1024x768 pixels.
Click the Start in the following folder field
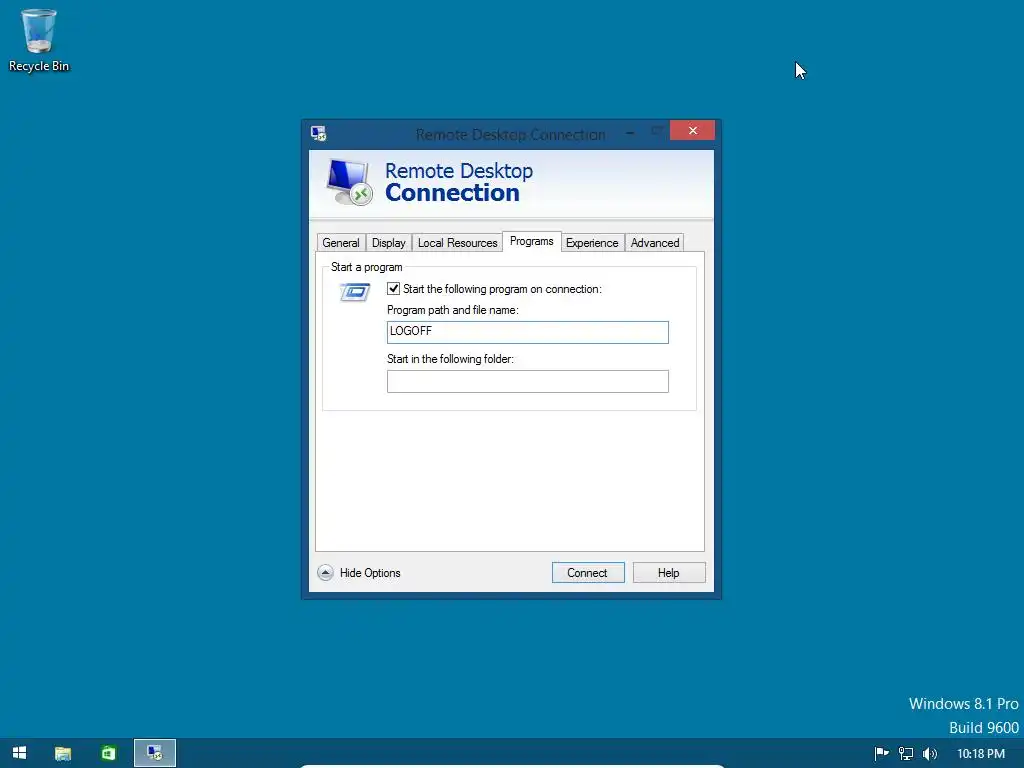click(x=528, y=381)
